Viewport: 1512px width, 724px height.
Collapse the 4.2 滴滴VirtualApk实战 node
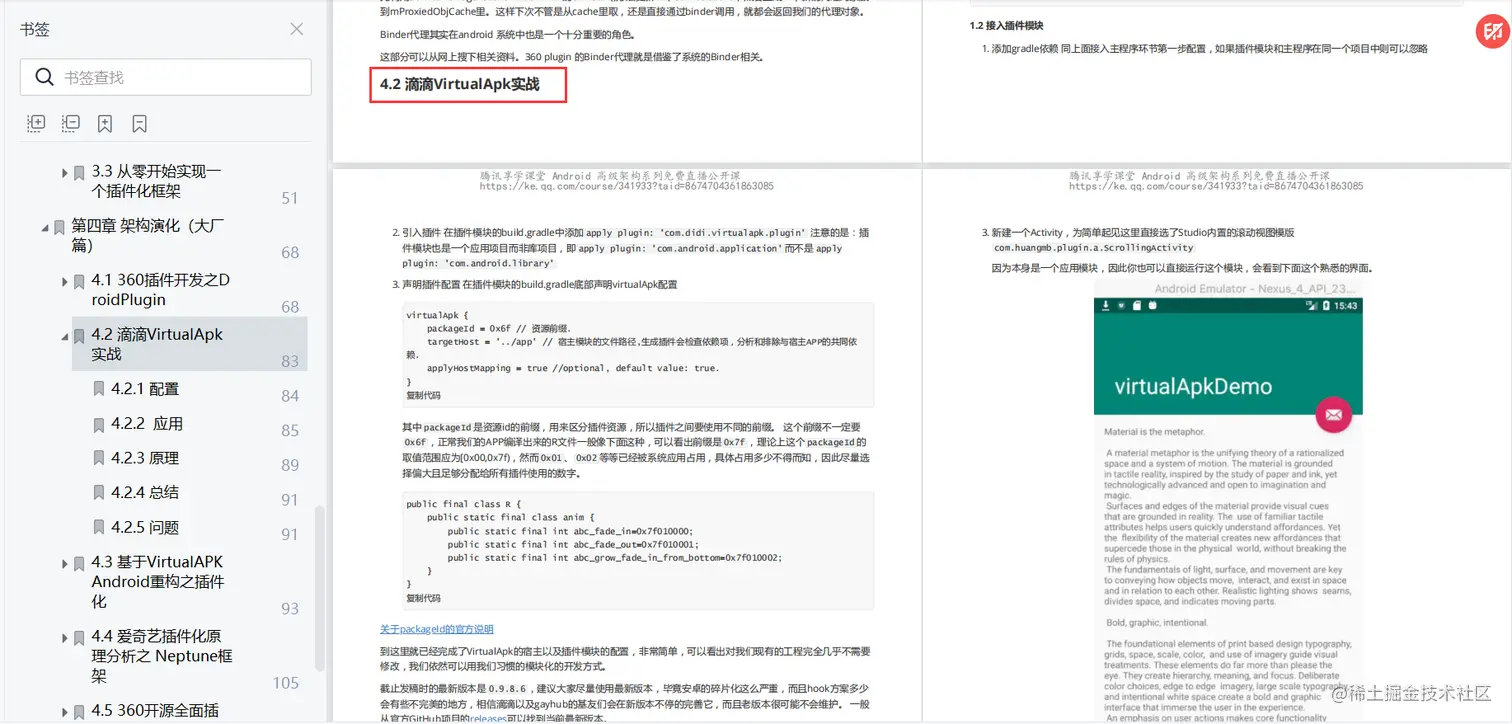coord(65,335)
